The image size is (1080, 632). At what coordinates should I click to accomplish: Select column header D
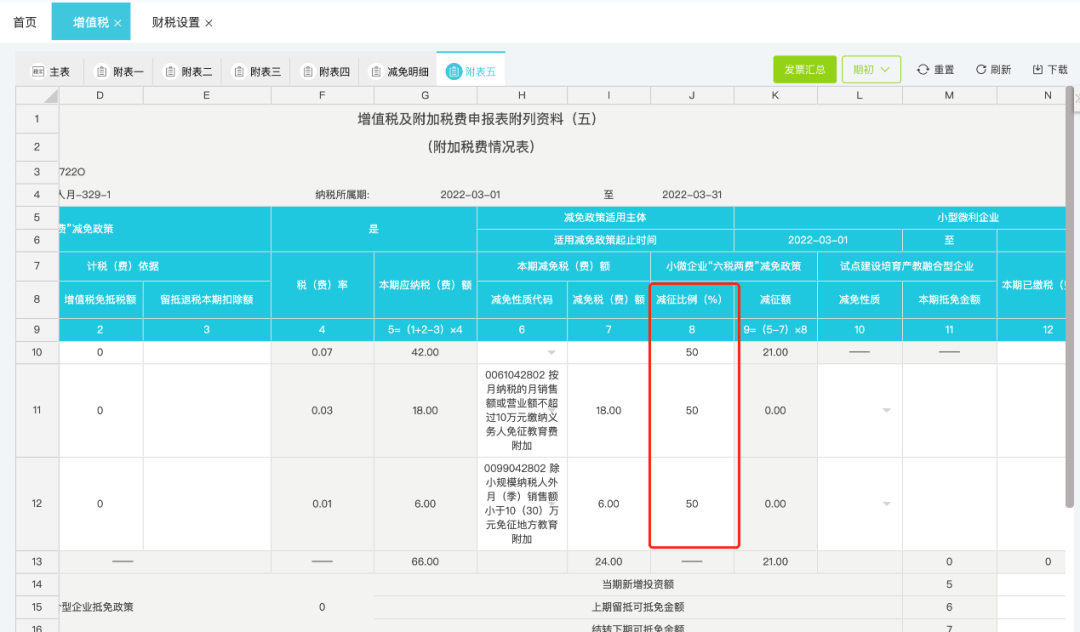(x=101, y=96)
